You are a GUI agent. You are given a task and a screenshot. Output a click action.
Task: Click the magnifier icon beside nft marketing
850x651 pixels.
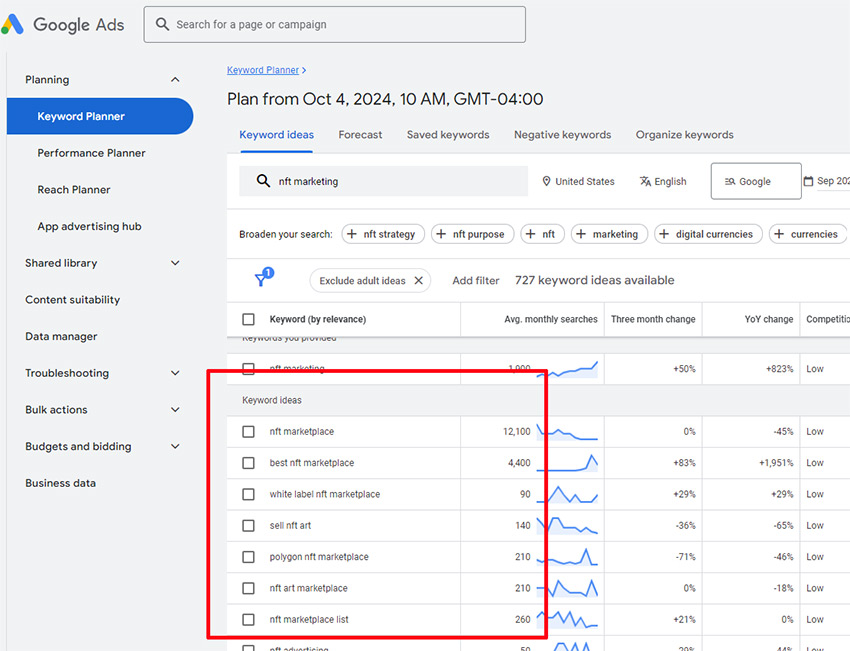tap(263, 181)
